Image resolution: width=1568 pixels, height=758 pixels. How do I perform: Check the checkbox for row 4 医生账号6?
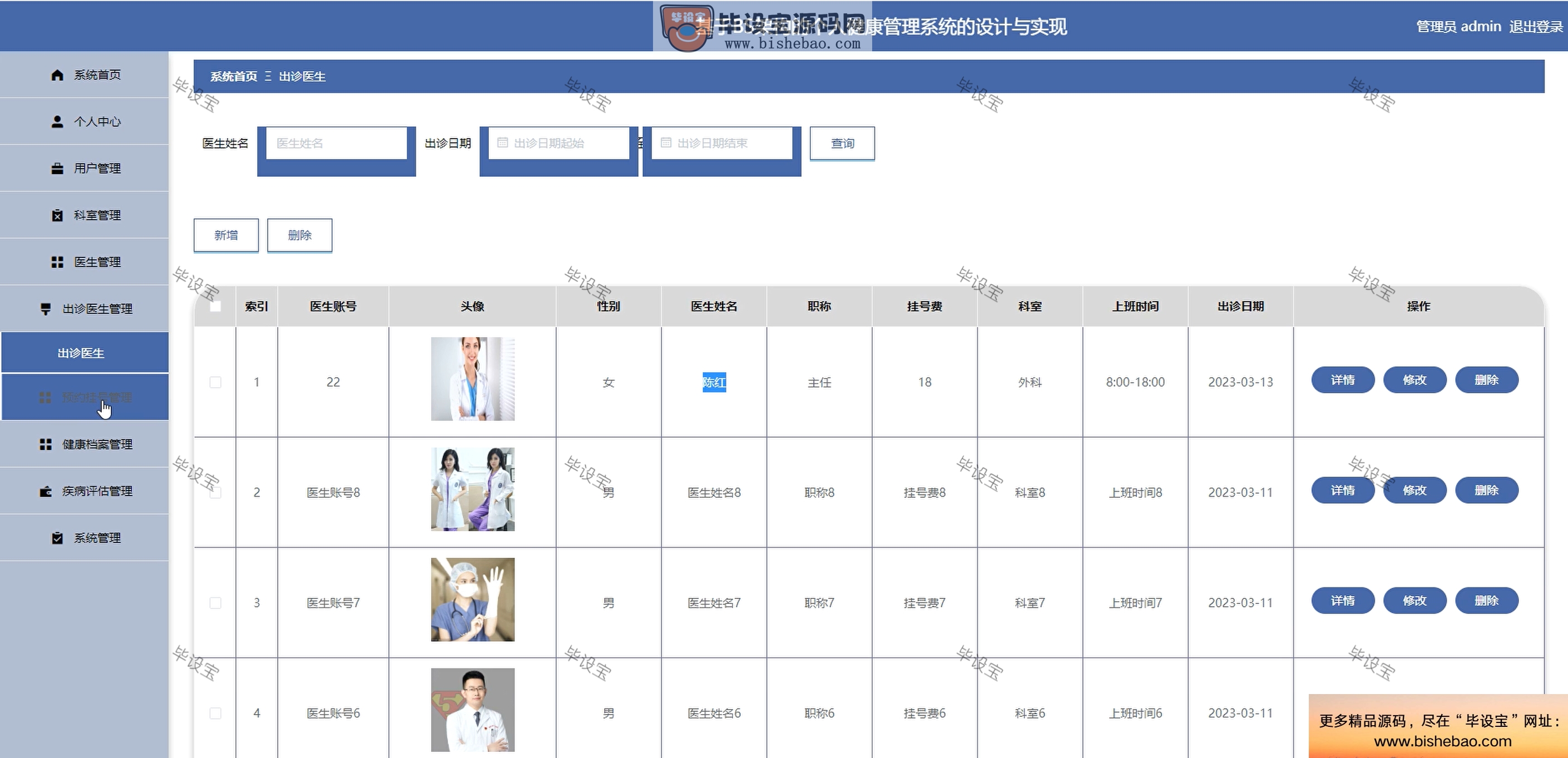(215, 713)
